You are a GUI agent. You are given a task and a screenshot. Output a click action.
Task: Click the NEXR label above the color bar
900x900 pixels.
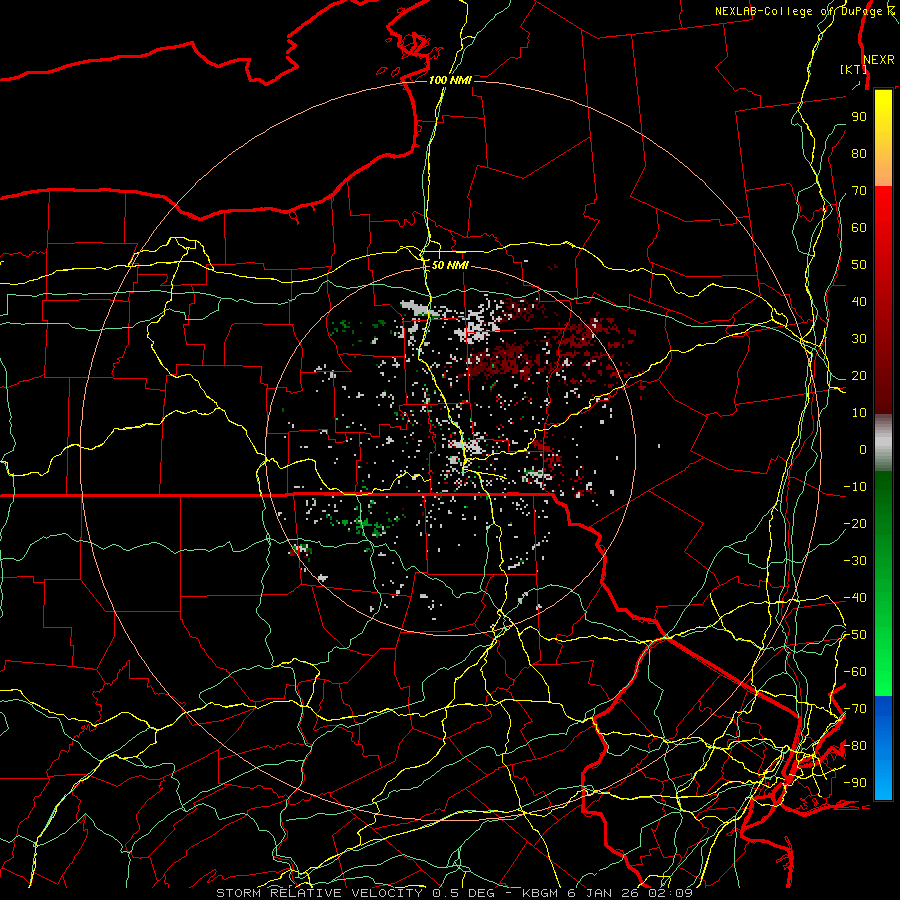pyautogui.click(x=879, y=59)
